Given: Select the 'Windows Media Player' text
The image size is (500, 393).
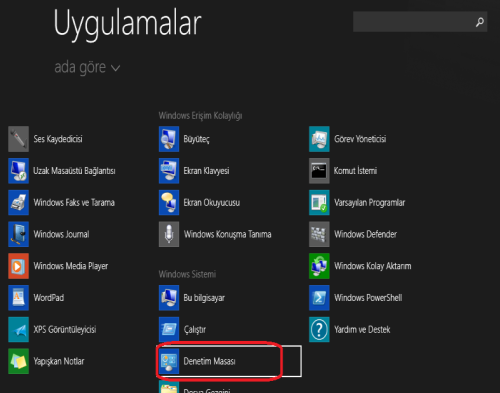Looking at the screenshot, I should 71,266.
